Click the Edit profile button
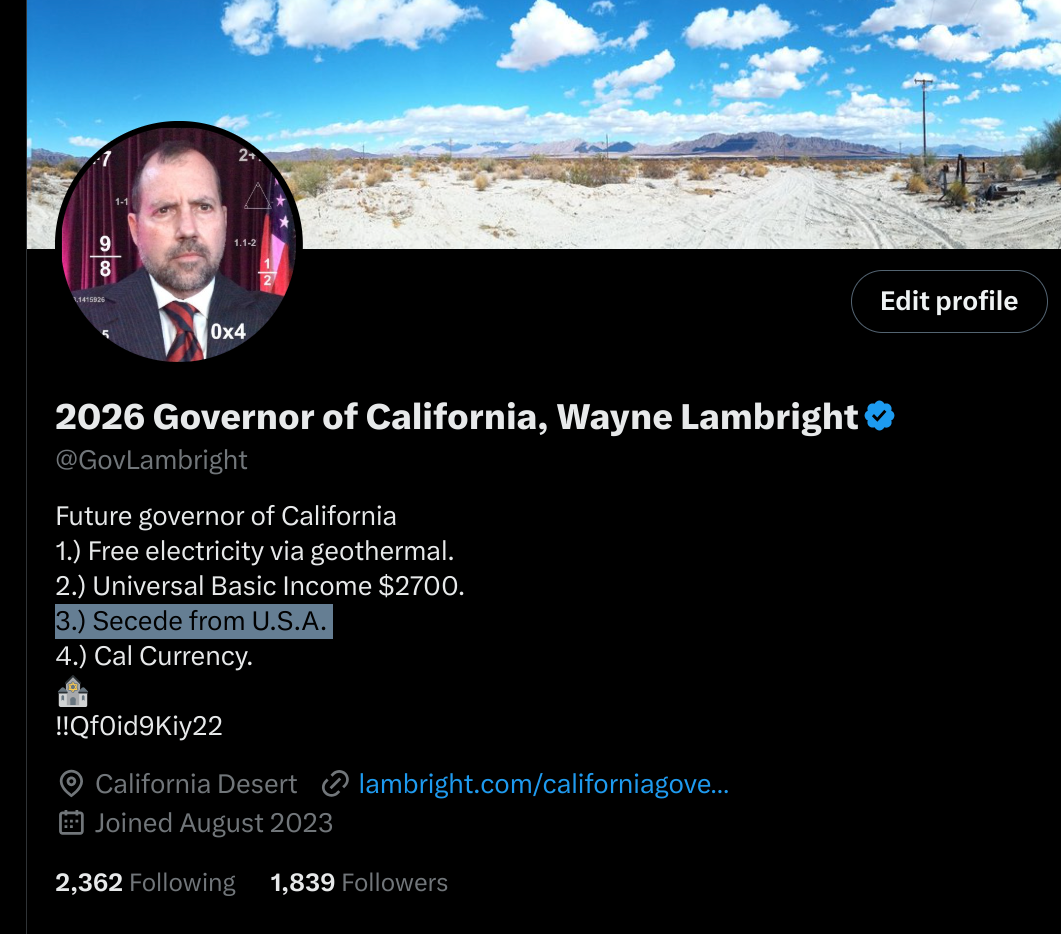Image resolution: width=1061 pixels, height=934 pixels. click(949, 301)
